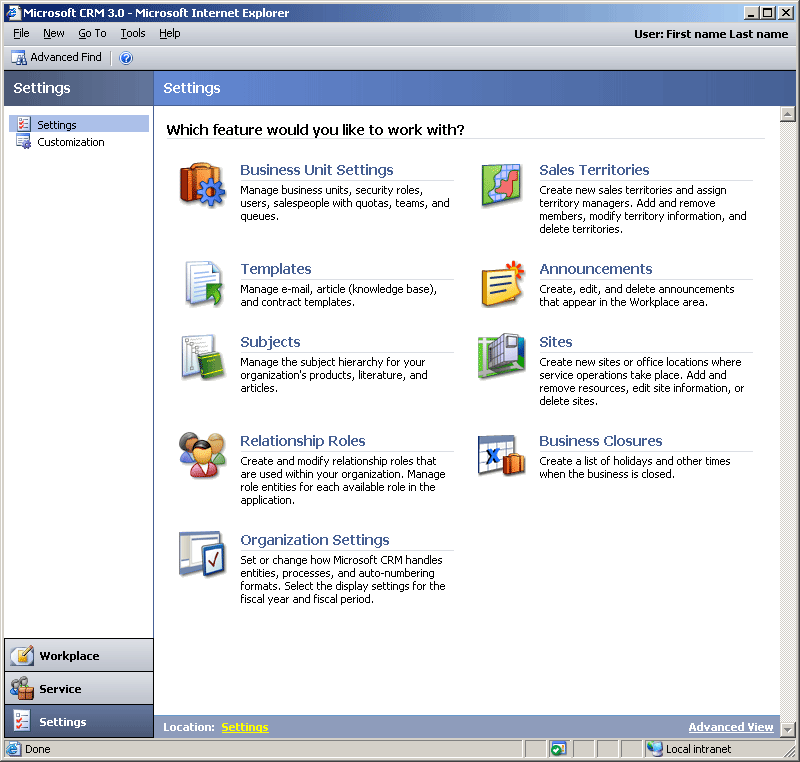
Task: Click the Sales Territories map icon
Action: click(501, 184)
